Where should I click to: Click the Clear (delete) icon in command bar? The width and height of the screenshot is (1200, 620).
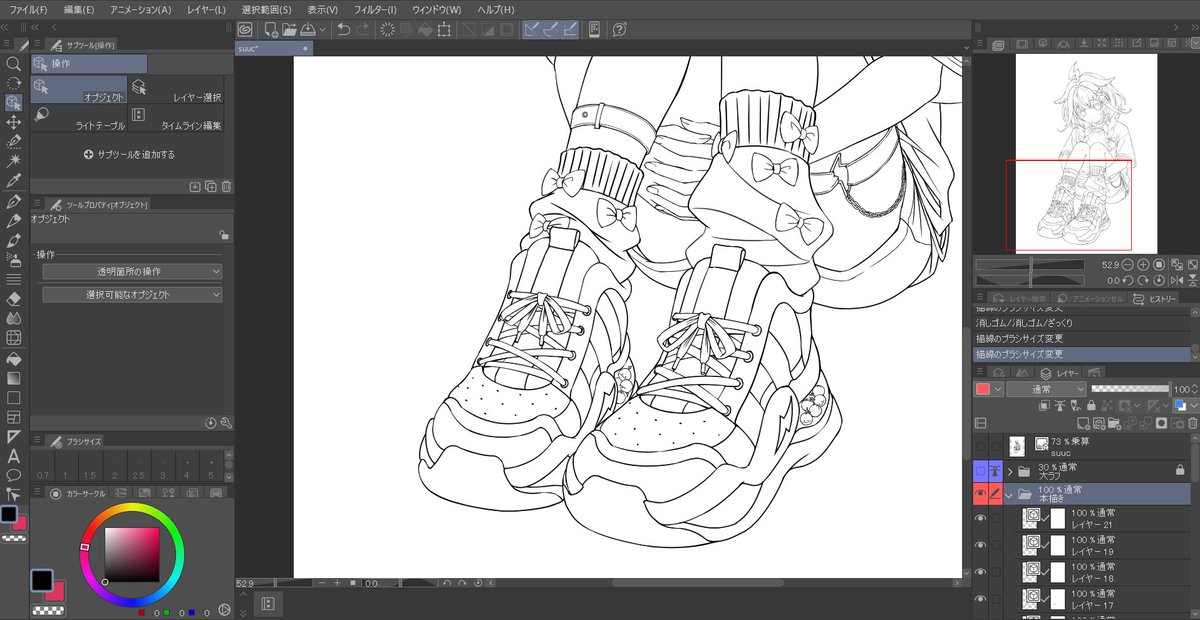click(388, 29)
